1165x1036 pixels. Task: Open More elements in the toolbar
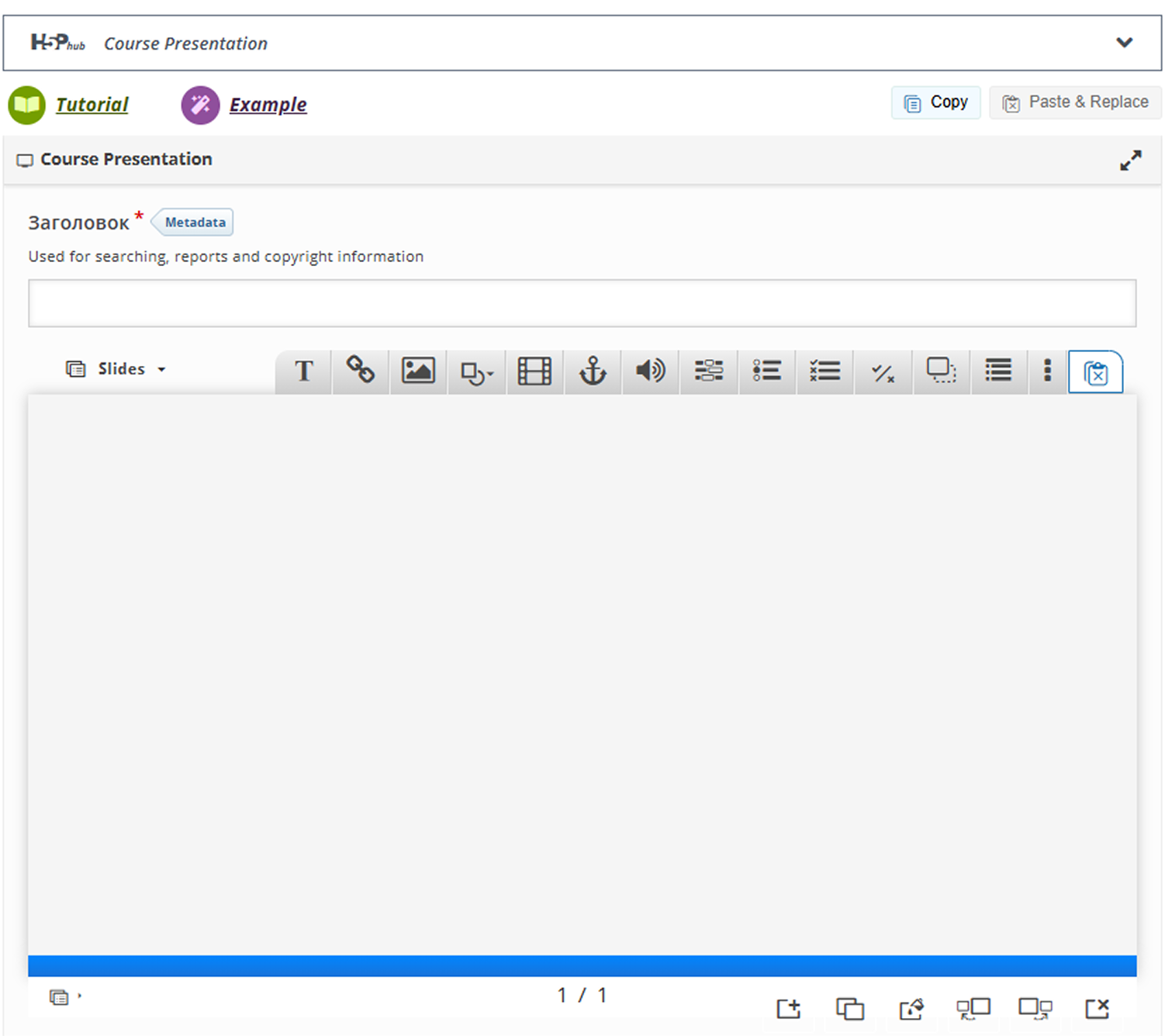pos(1047,371)
